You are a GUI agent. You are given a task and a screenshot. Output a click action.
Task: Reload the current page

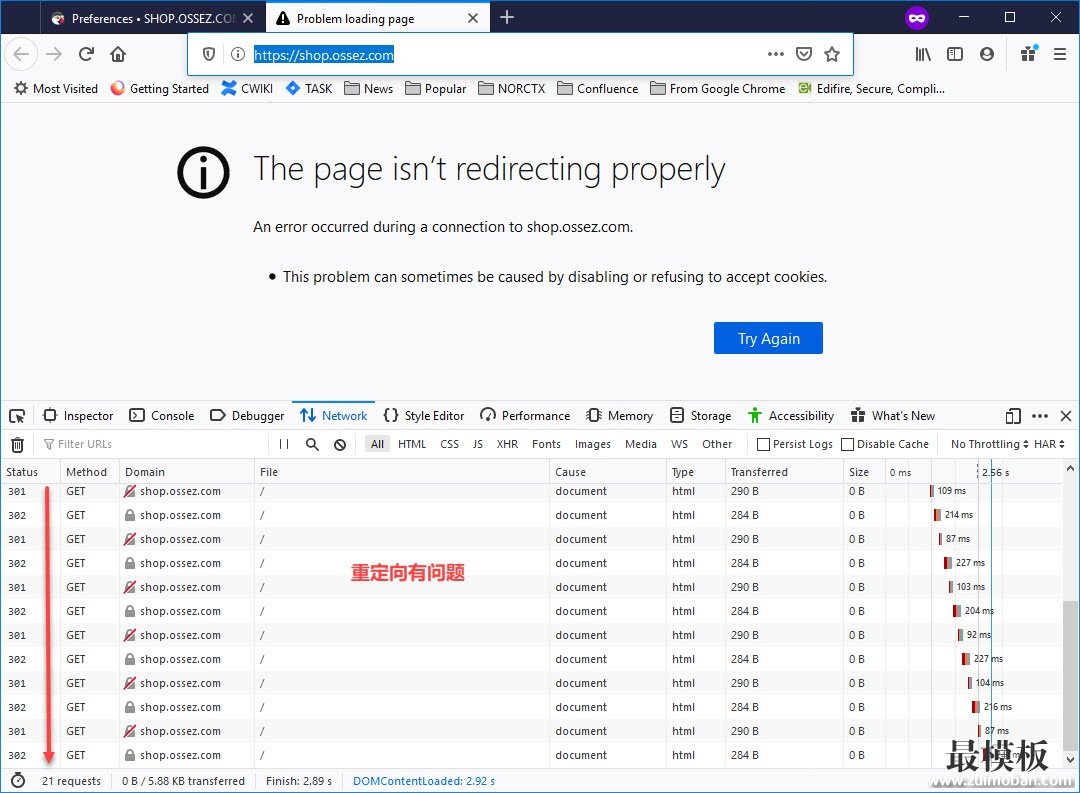click(86, 54)
